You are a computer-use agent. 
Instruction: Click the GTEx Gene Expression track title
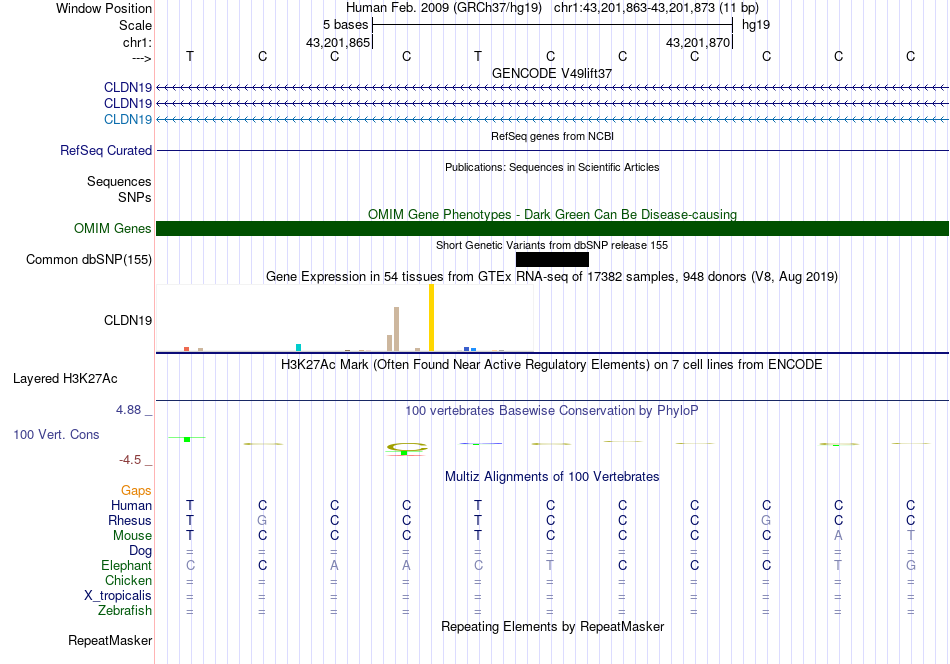(x=552, y=277)
